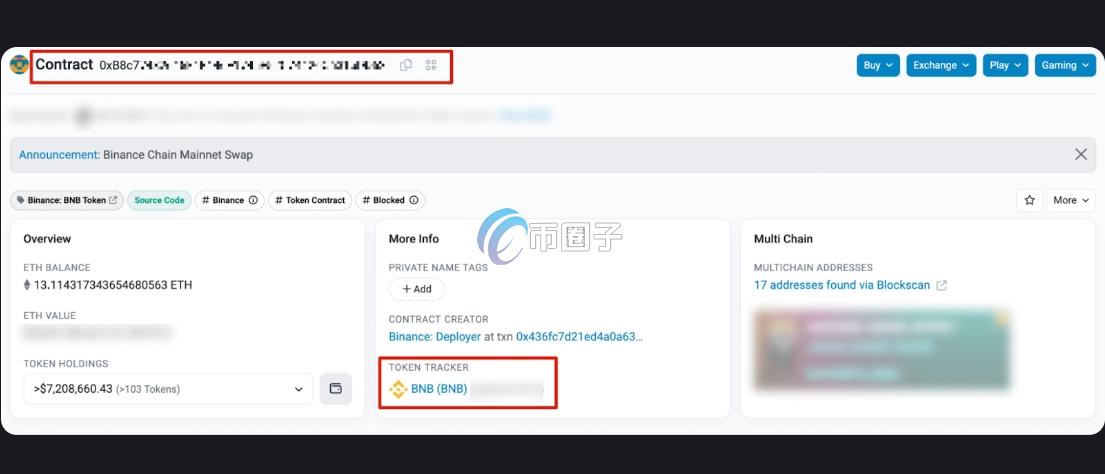The width and height of the screenshot is (1105, 474).
Task: Open the Play dropdown menu
Action: pos(1005,65)
